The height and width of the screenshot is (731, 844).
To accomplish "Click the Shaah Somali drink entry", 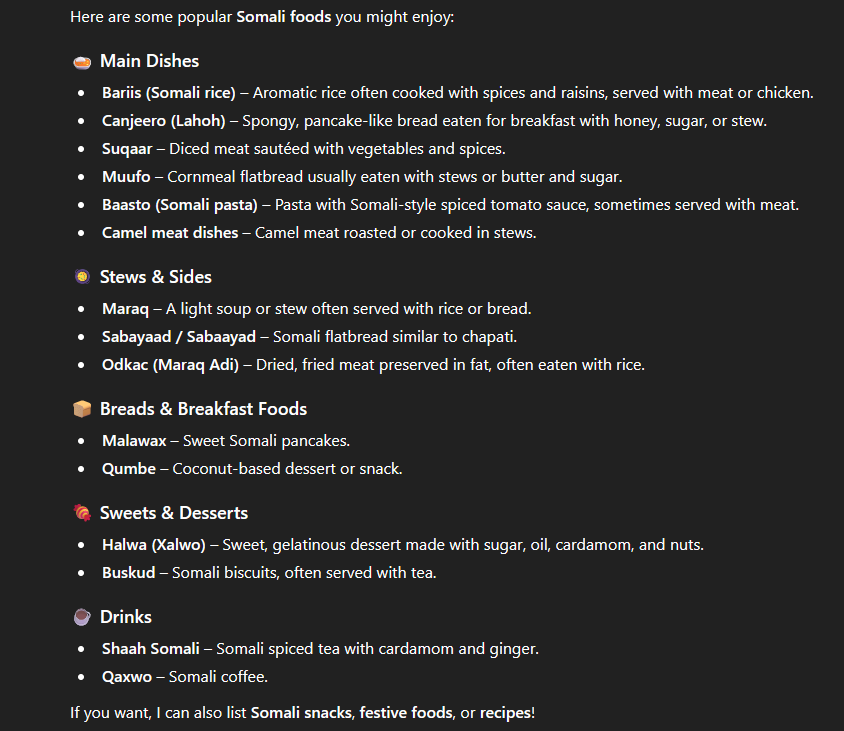I will pyautogui.click(x=150, y=649).
